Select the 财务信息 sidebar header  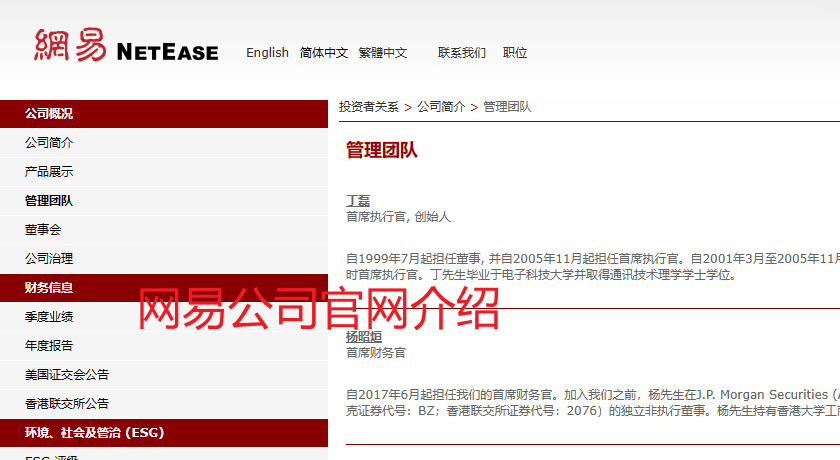click(164, 288)
